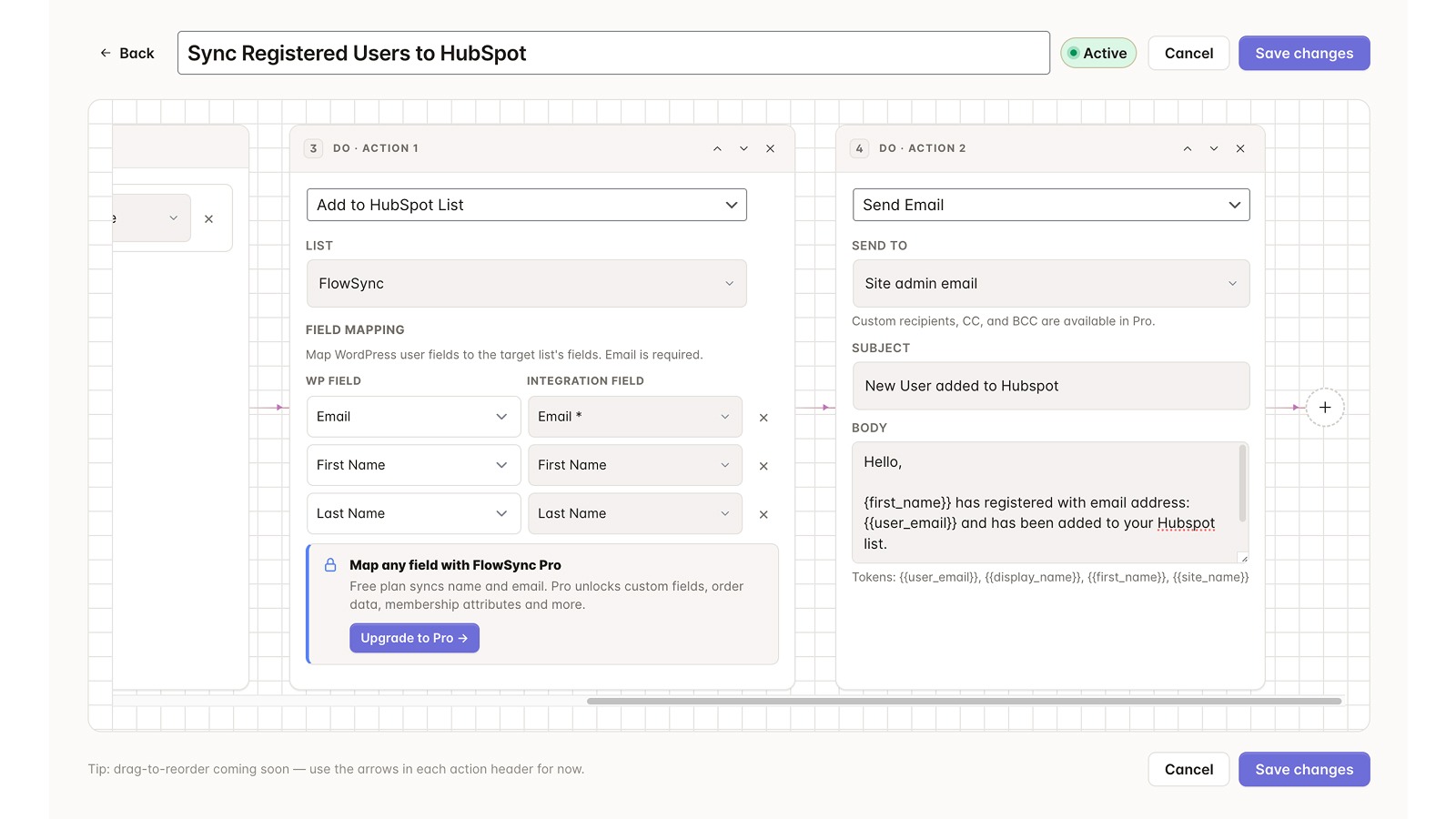This screenshot has height=819, width=1456.
Task: Remove the partially hidden condition row
Action: pyautogui.click(x=208, y=219)
